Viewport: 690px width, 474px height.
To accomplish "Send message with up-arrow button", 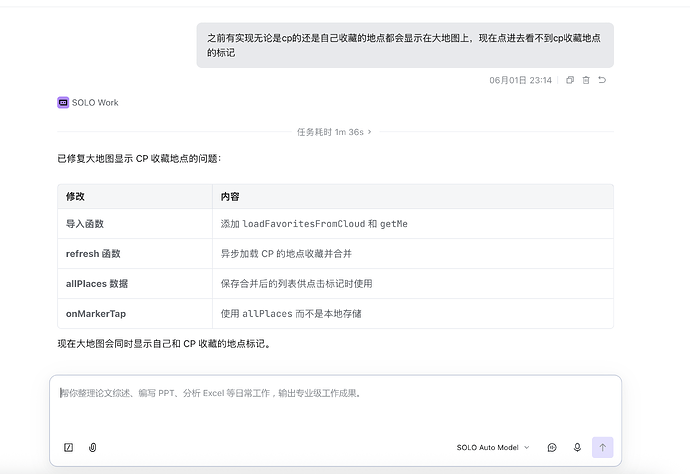I will pyautogui.click(x=602, y=448).
